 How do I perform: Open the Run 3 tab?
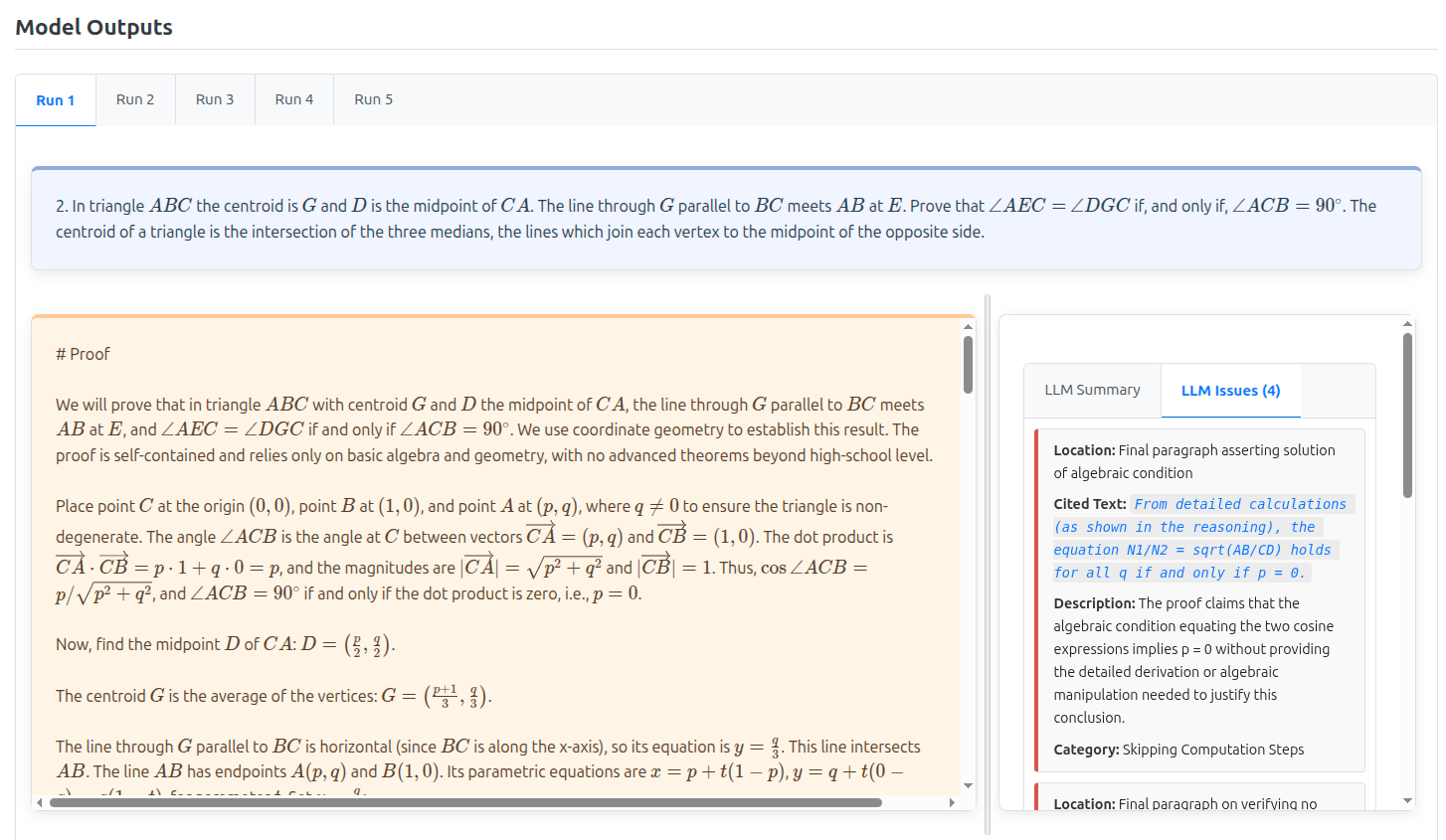coord(215,99)
